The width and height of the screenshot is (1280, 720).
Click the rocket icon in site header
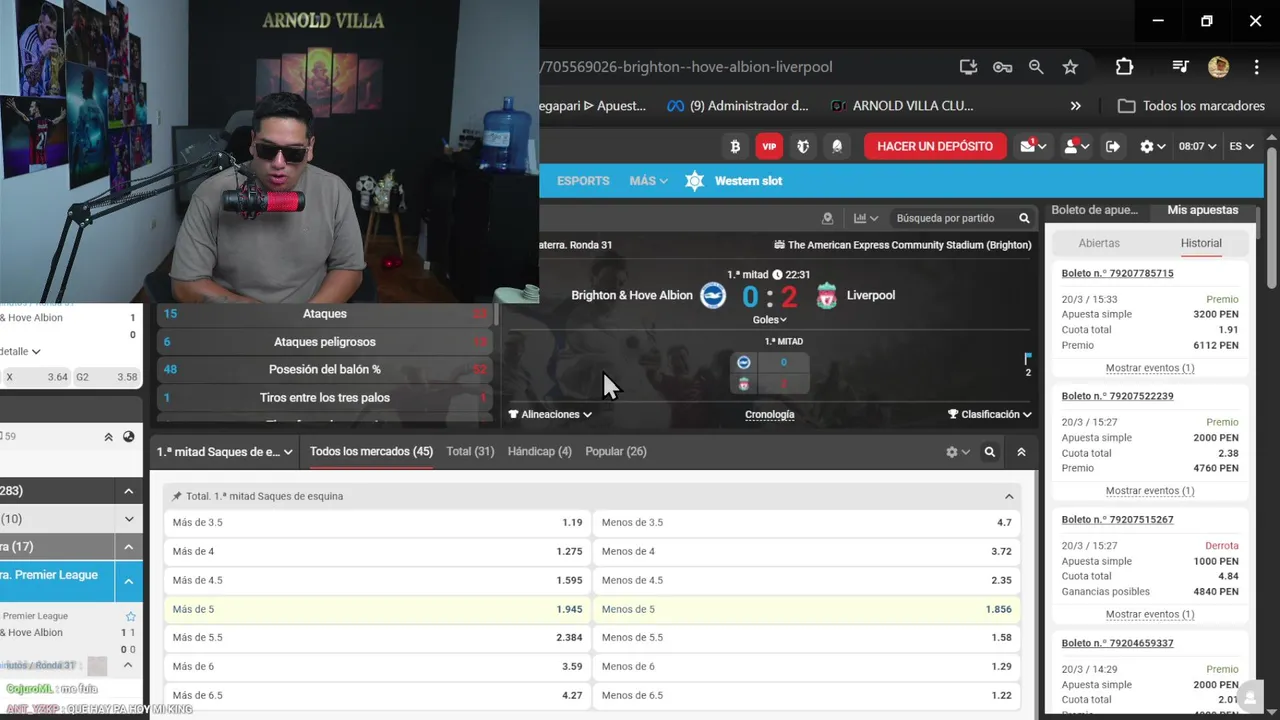tap(837, 146)
